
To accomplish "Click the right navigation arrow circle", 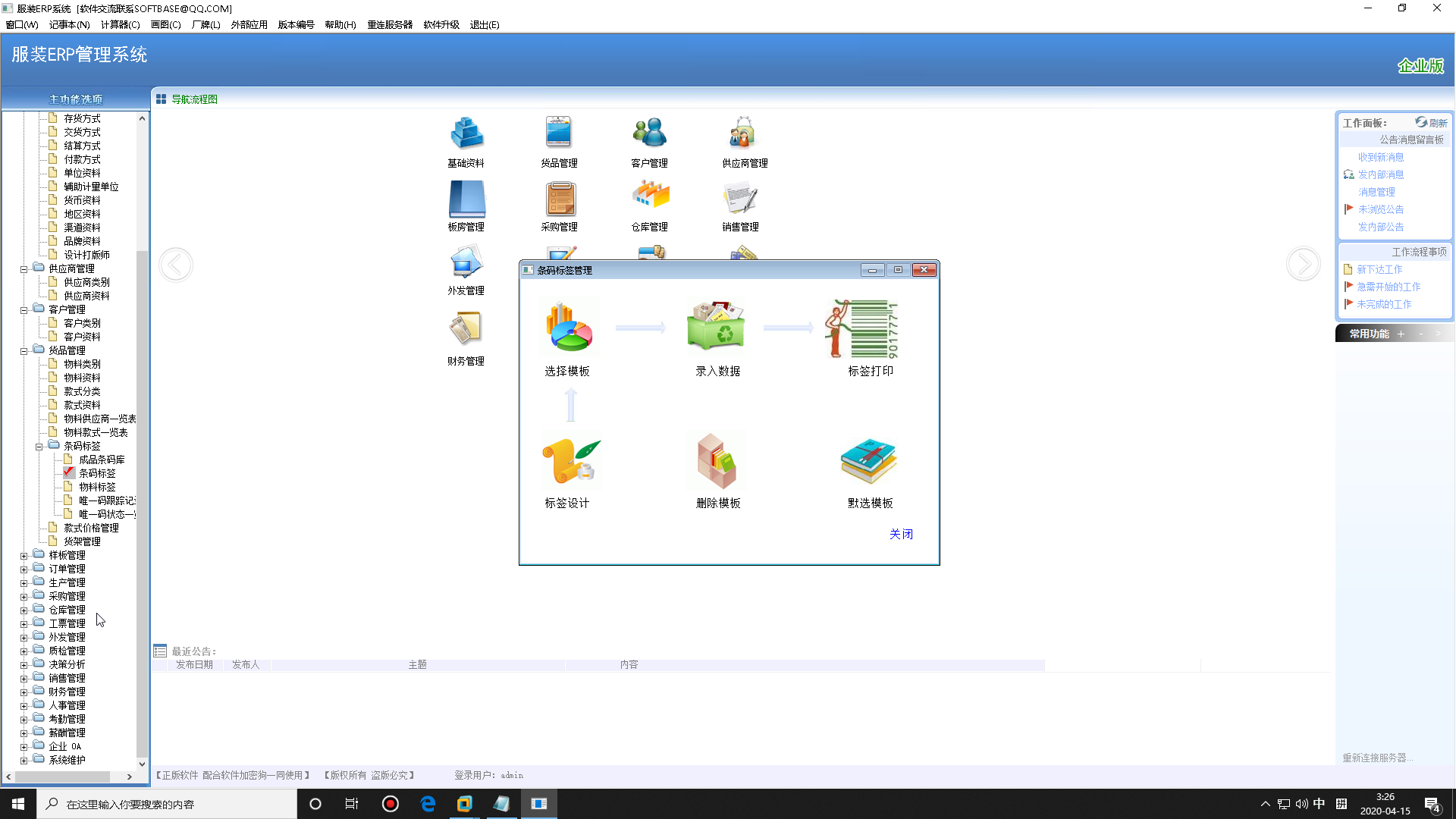I will tap(1303, 265).
